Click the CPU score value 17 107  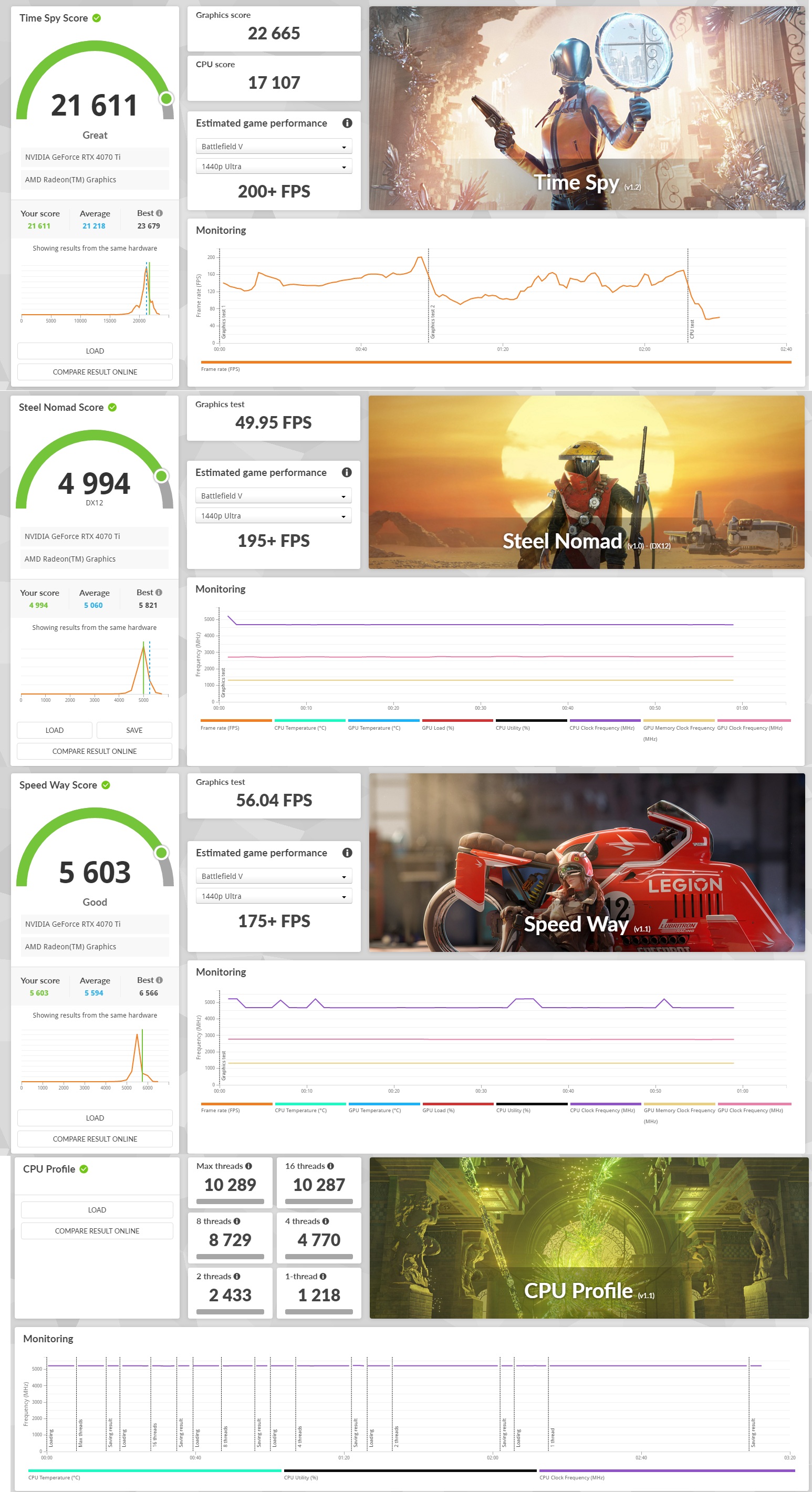pos(274,83)
